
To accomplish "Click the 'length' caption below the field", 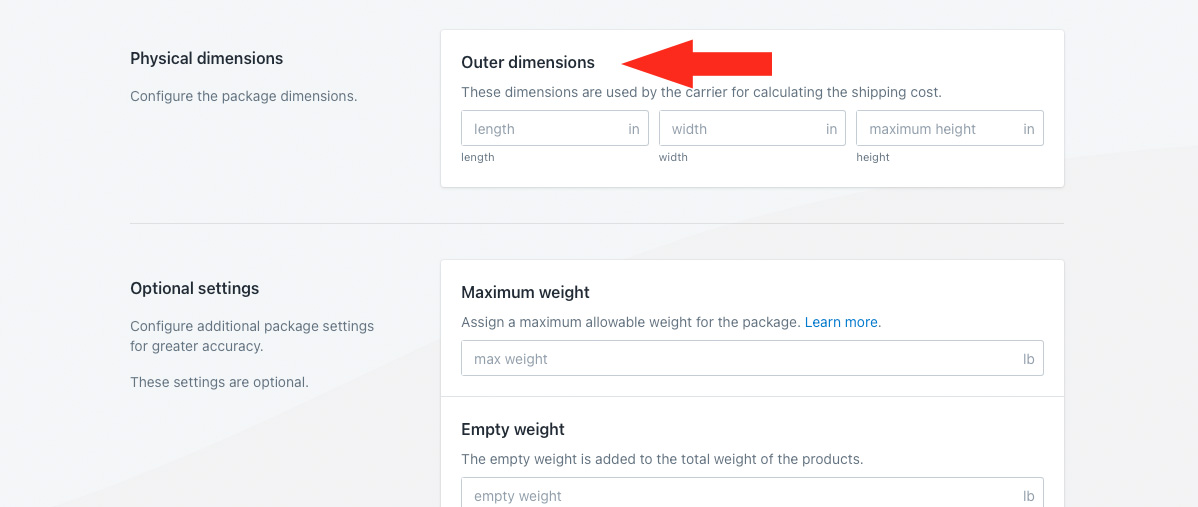I will [x=478, y=157].
